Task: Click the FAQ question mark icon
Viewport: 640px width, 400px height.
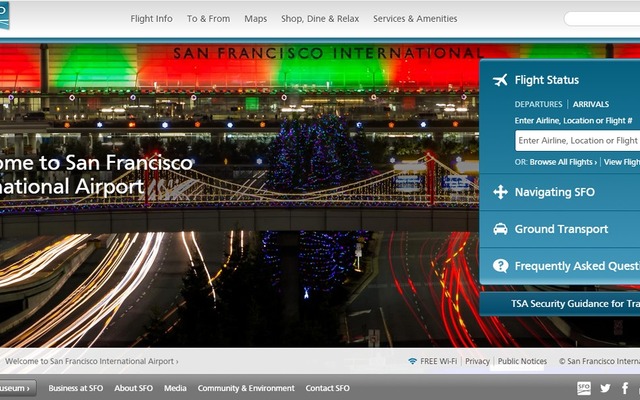Action: [x=500, y=266]
